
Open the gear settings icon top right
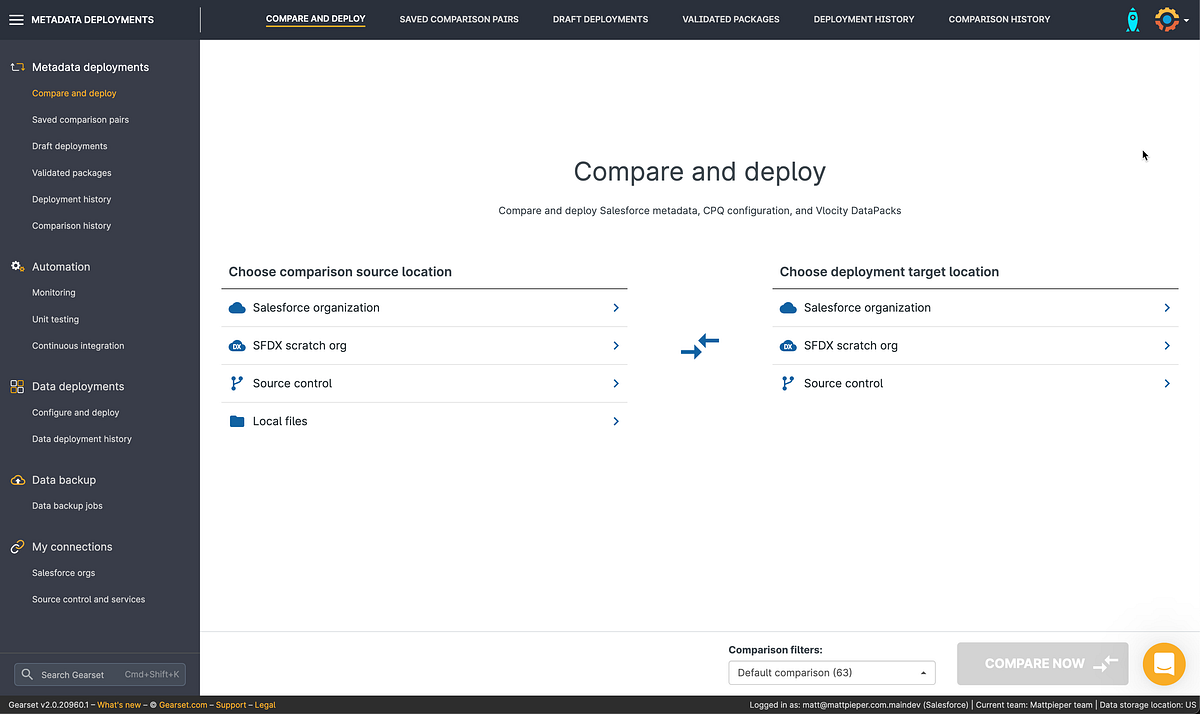[x=1166, y=18]
